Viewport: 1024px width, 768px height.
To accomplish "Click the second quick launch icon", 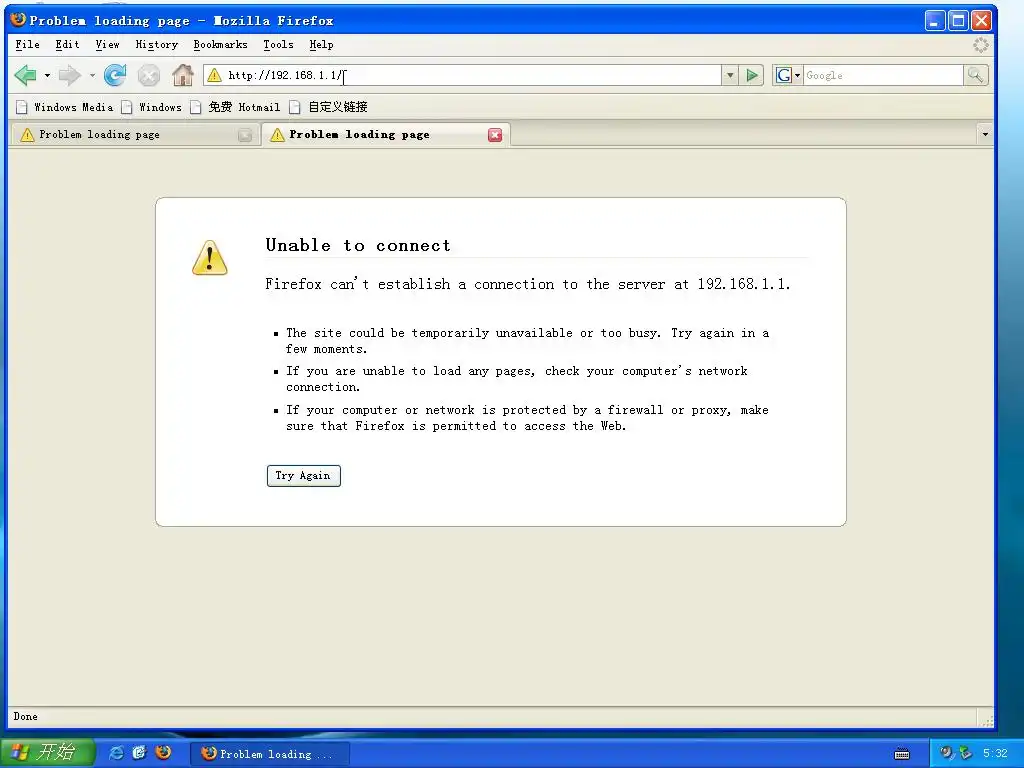I will point(139,753).
